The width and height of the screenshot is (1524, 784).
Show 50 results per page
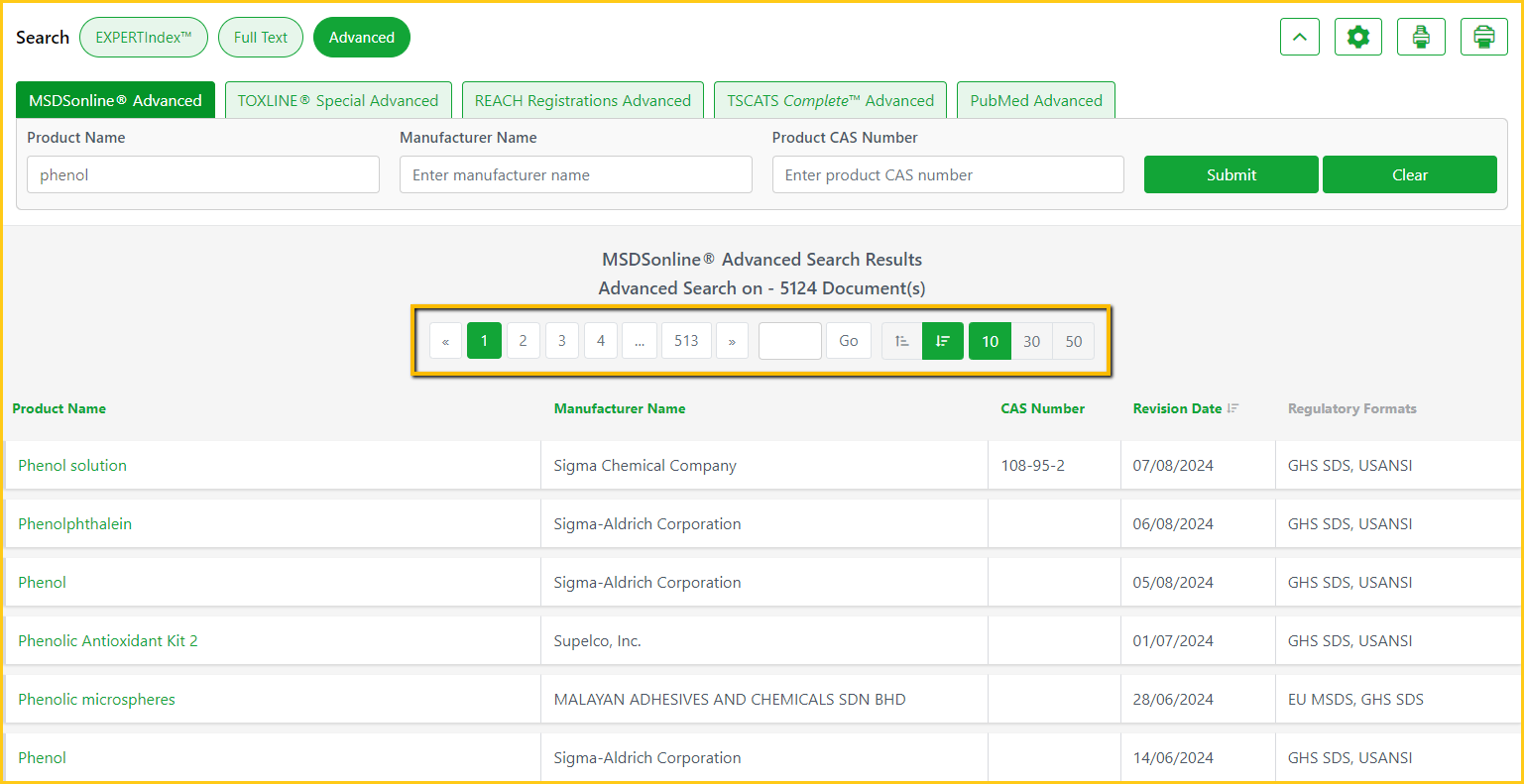point(1073,341)
